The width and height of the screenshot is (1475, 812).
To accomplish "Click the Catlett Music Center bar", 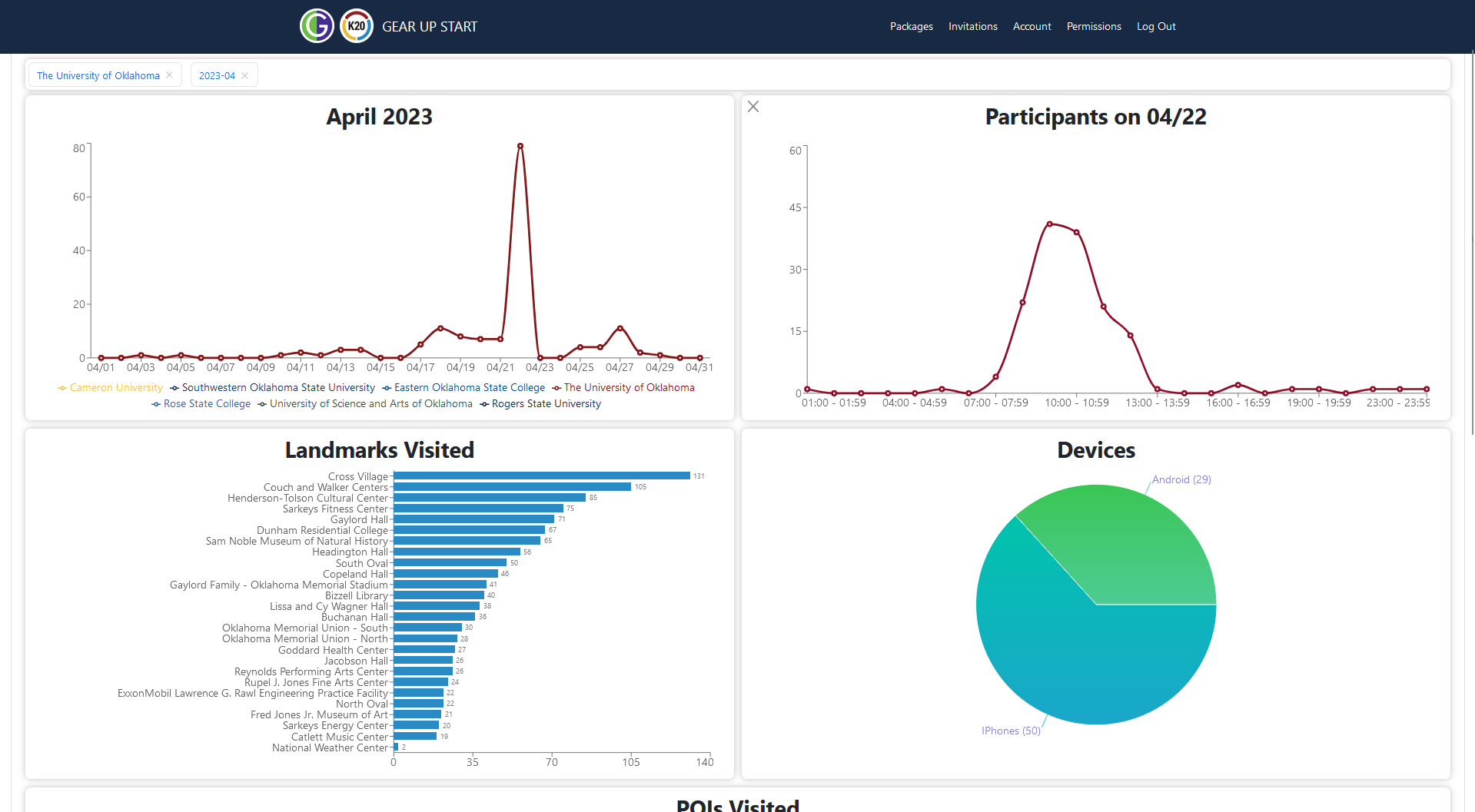I will pos(415,737).
